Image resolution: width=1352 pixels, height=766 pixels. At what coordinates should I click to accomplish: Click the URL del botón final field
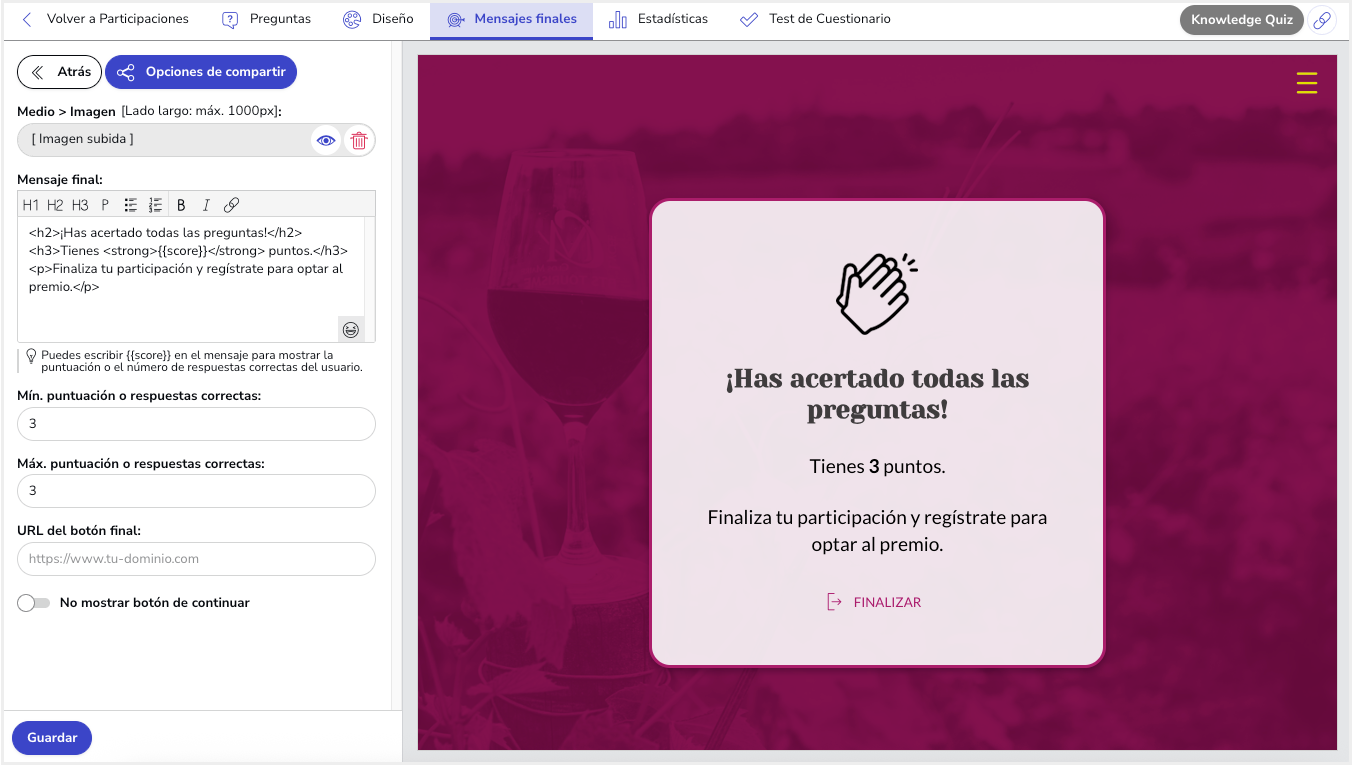196,559
